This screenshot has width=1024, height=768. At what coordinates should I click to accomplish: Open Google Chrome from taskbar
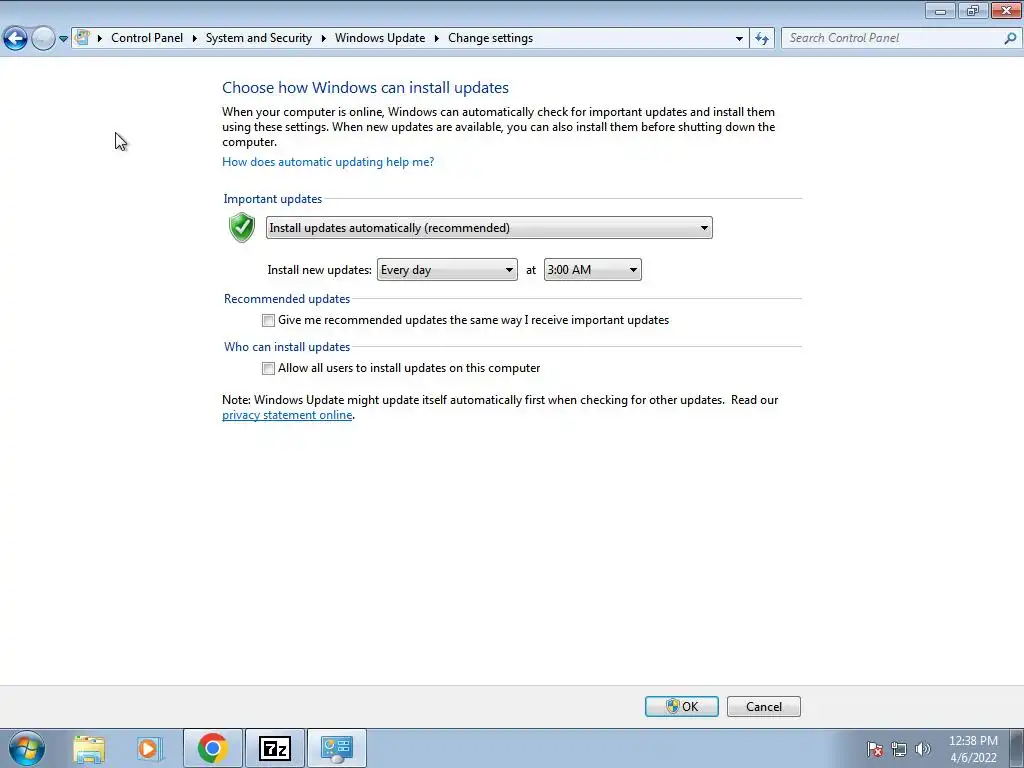point(212,748)
